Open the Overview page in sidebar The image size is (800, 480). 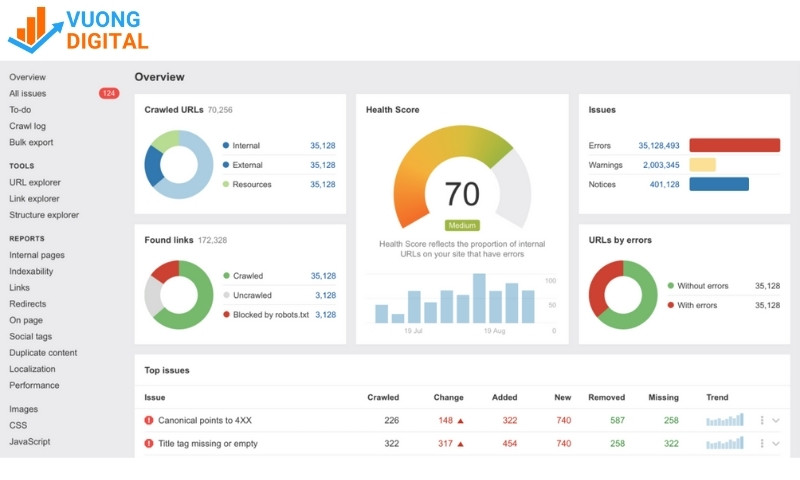27,77
